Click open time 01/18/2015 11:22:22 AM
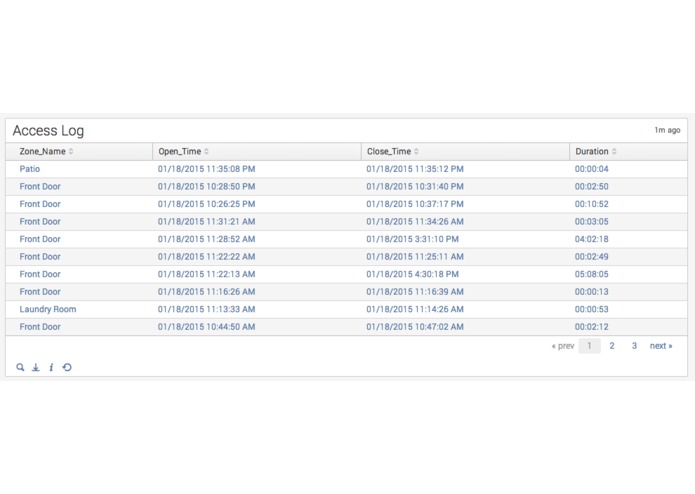The image size is (695, 494). (x=207, y=257)
